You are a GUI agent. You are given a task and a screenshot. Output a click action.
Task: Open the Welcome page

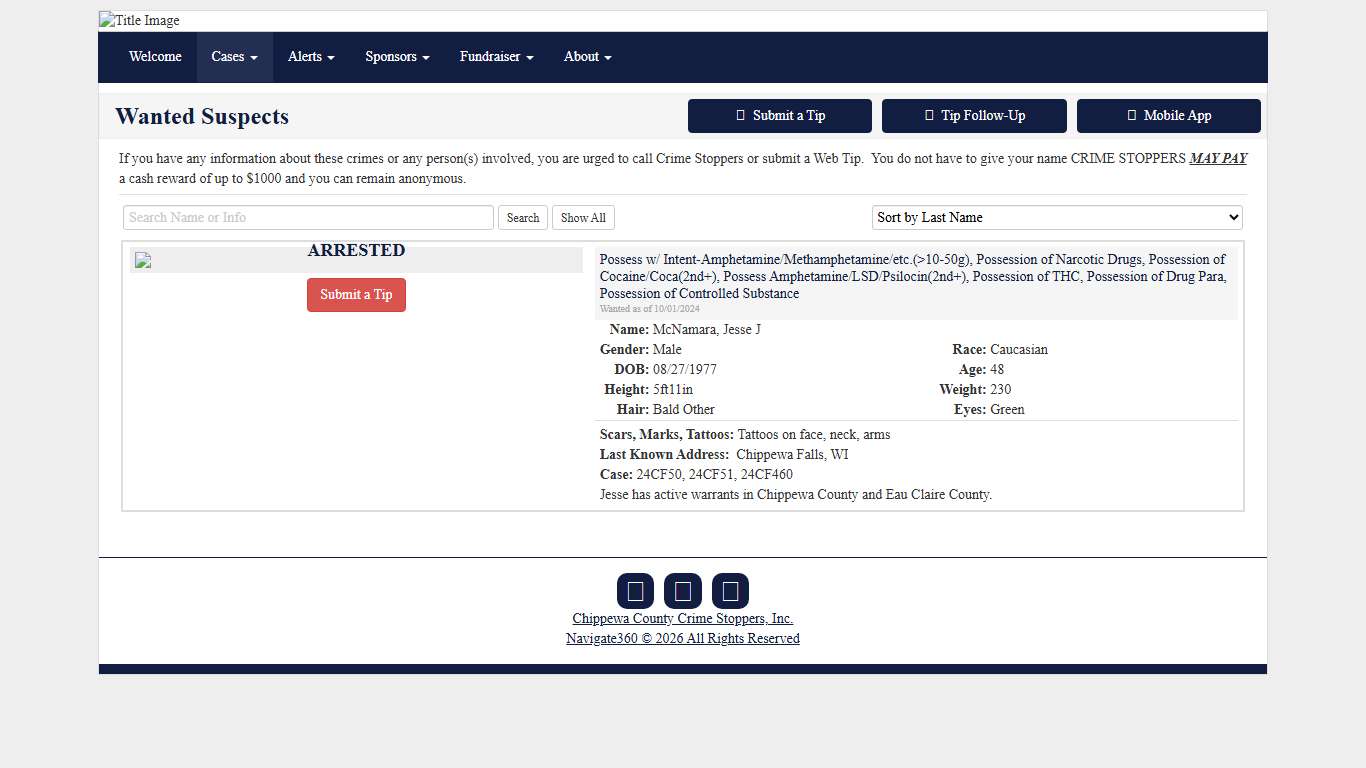[155, 57]
